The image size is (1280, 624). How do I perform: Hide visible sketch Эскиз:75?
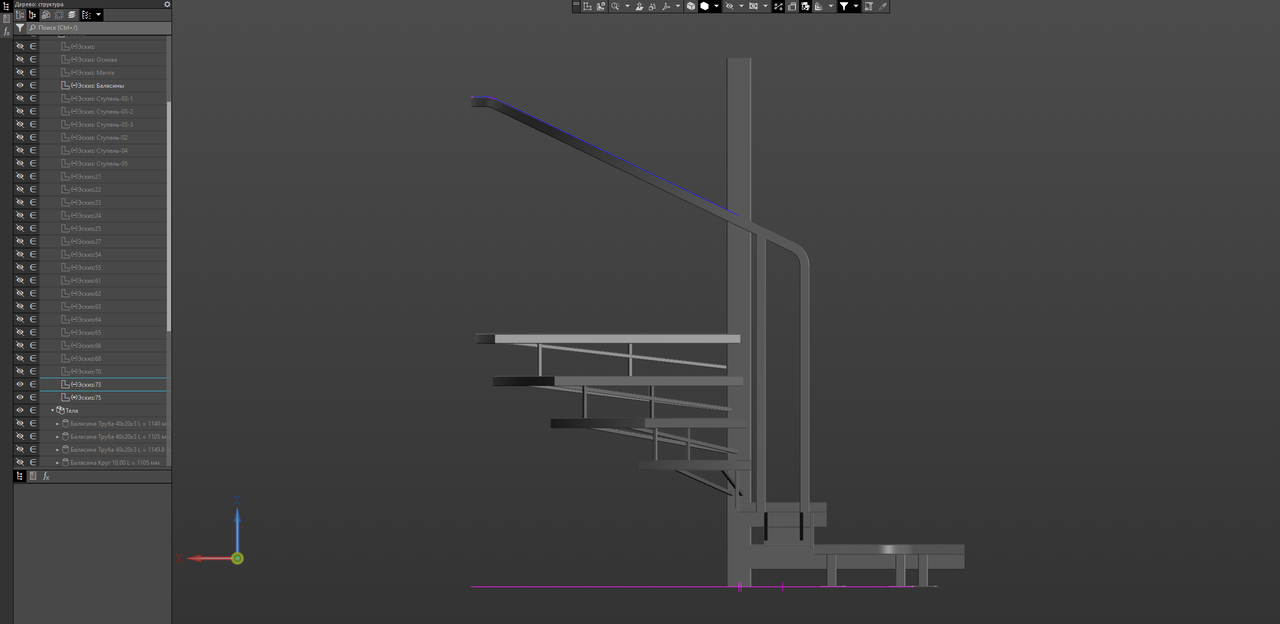click(19, 397)
